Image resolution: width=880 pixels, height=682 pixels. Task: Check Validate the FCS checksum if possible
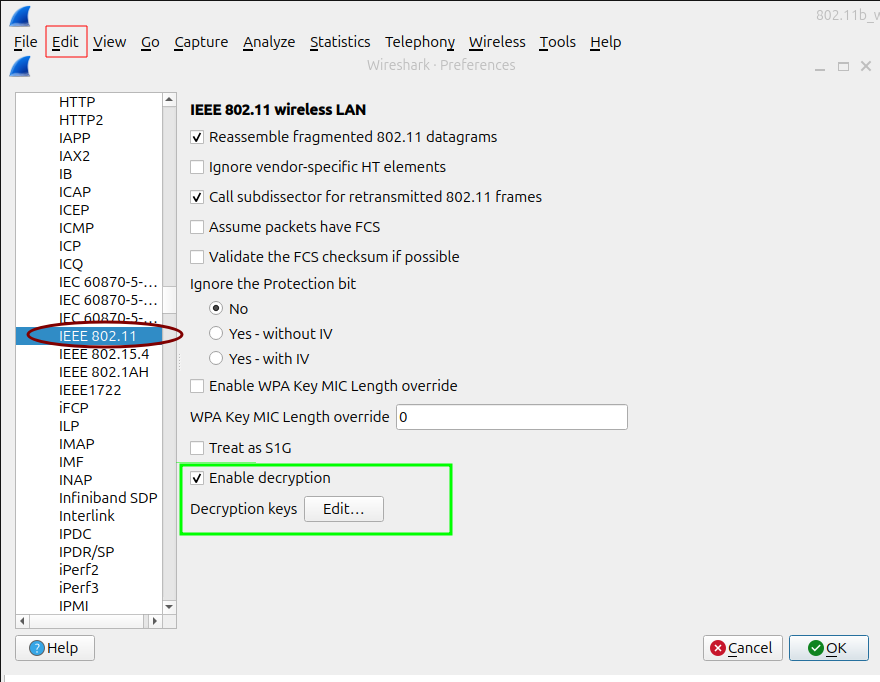click(x=196, y=257)
